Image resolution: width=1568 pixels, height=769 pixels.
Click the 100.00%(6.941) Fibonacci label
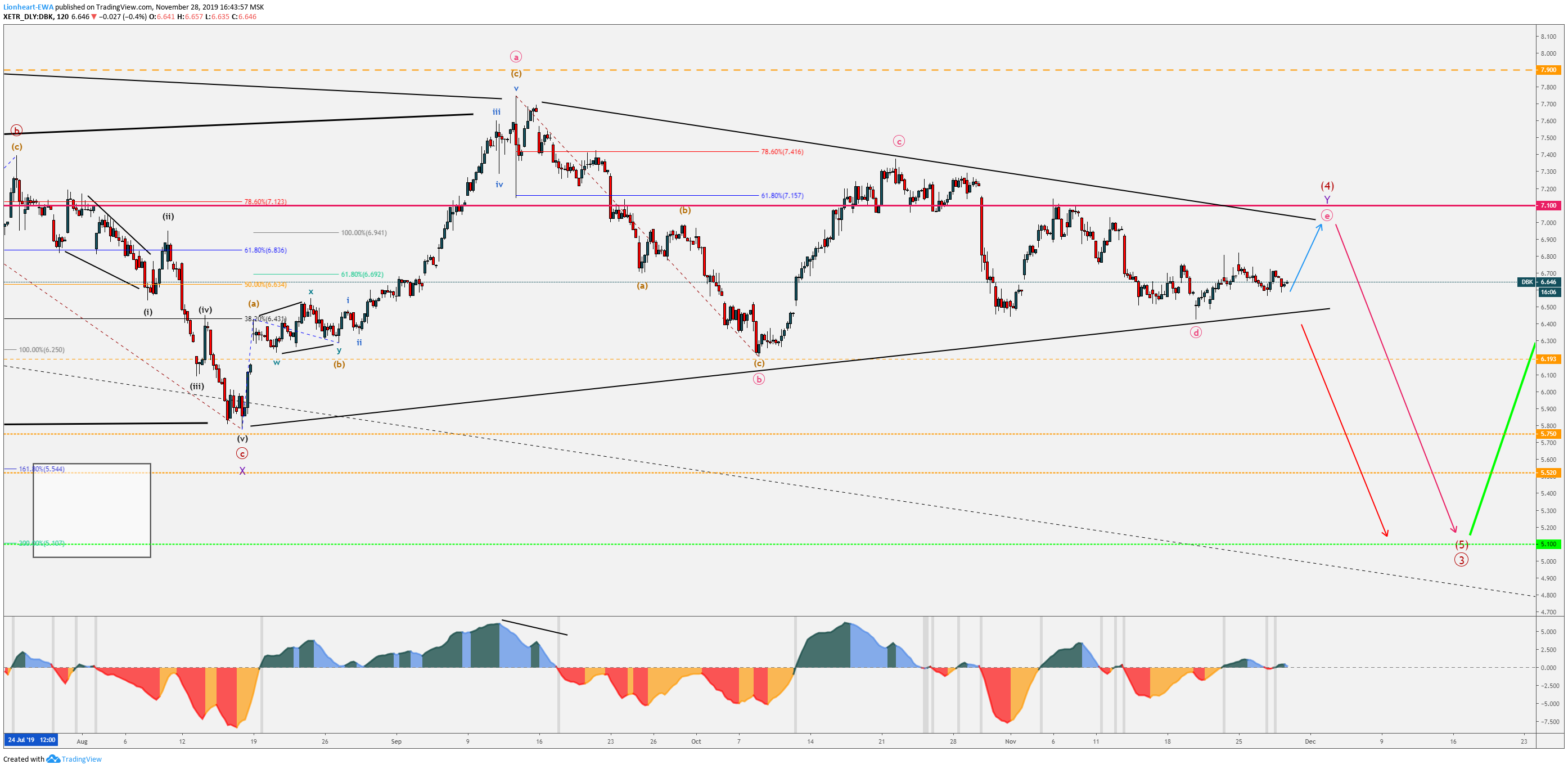click(363, 232)
